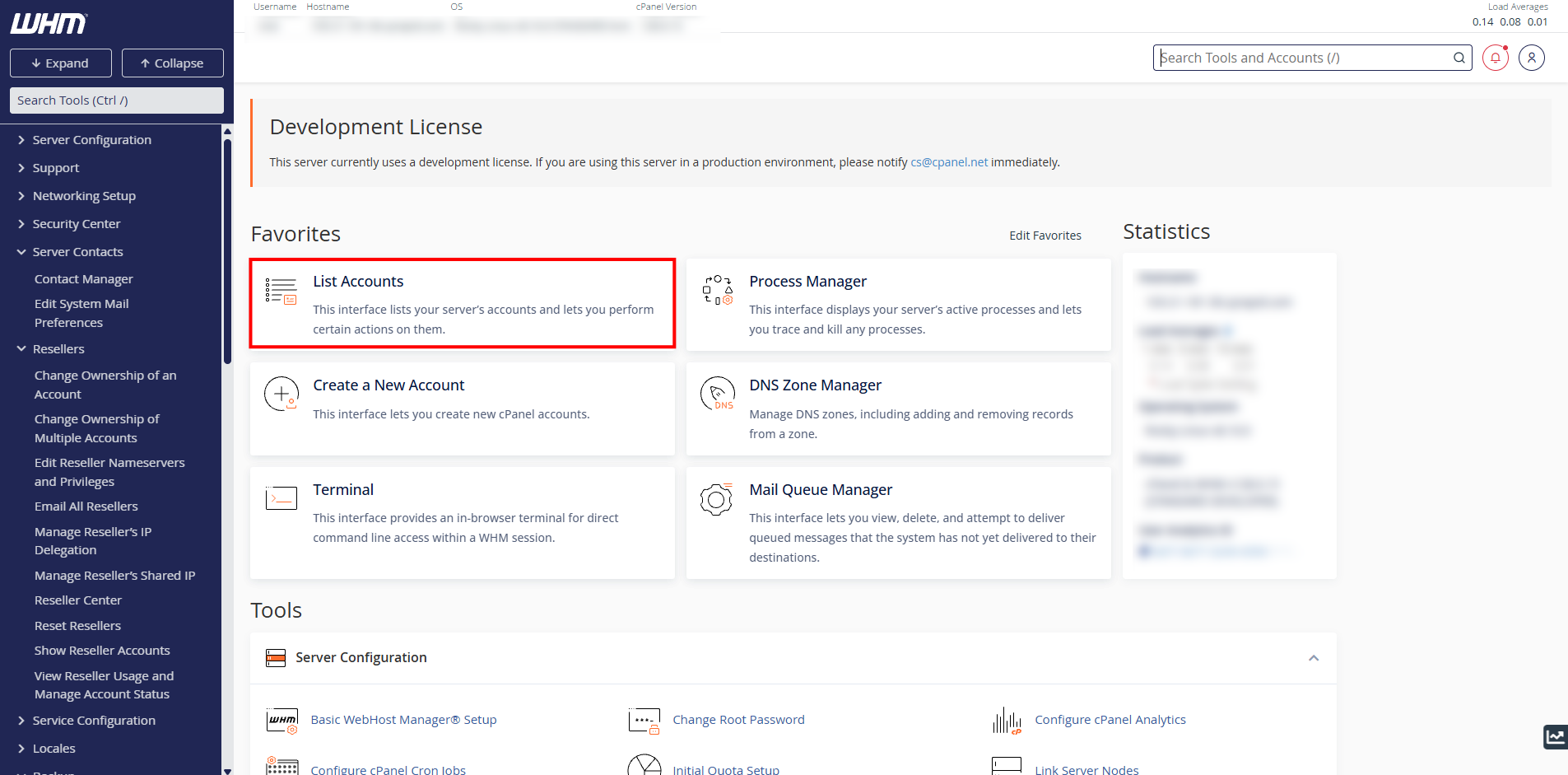Expand the Support sidebar section

pyautogui.click(x=56, y=168)
